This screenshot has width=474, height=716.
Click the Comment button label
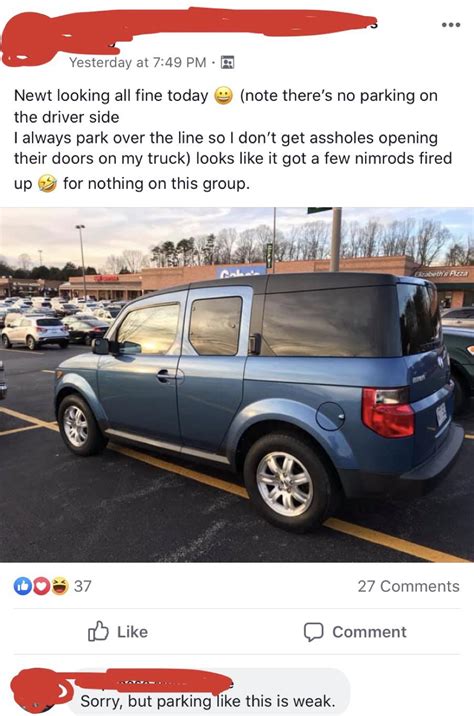click(369, 632)
